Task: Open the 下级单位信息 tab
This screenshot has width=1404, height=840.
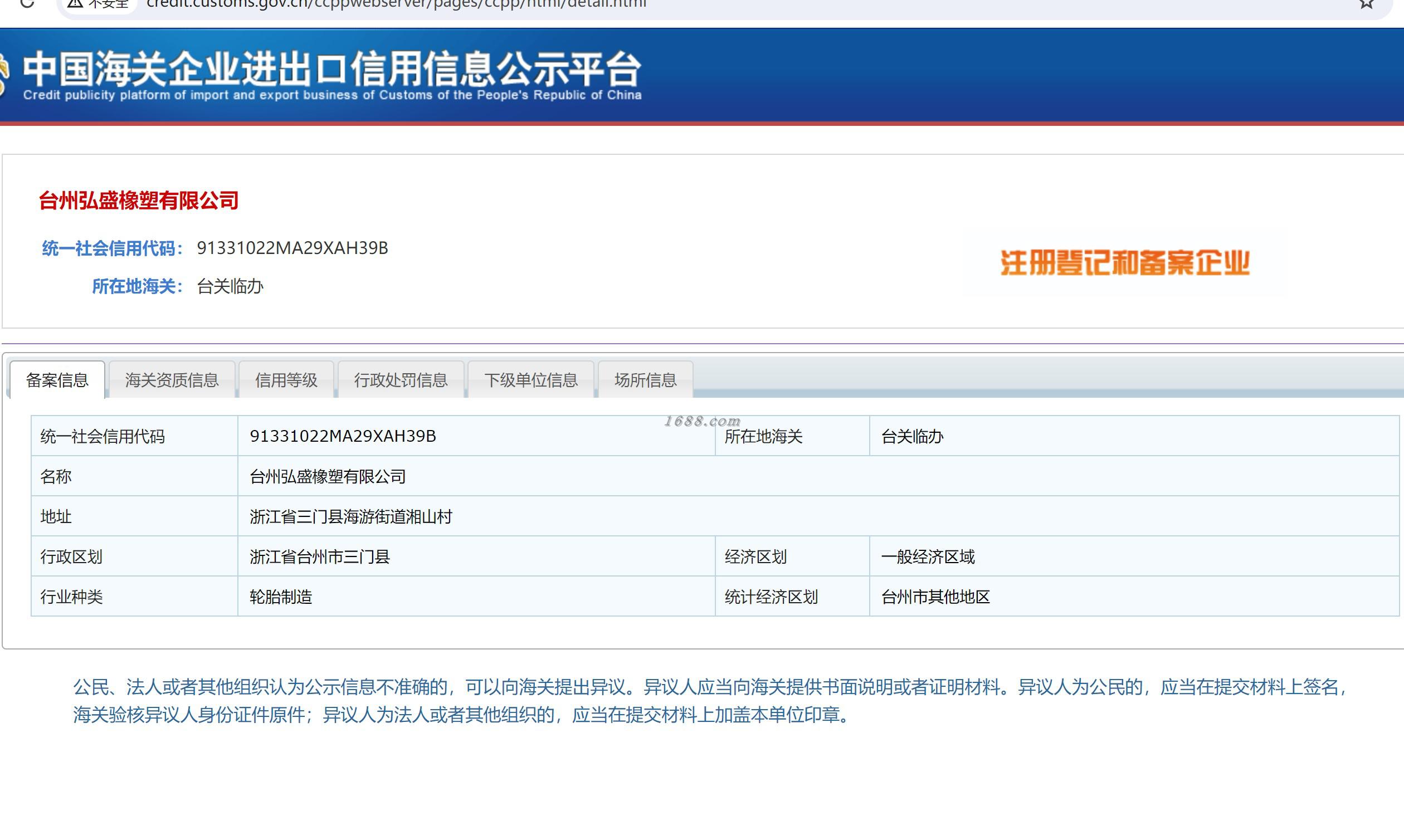Action: (x=530, y=380)
